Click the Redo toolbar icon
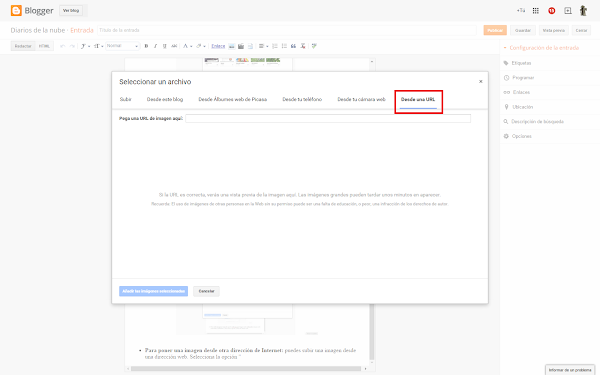Image resolution: width=600 pixels, height=375 pixels. 72,46
